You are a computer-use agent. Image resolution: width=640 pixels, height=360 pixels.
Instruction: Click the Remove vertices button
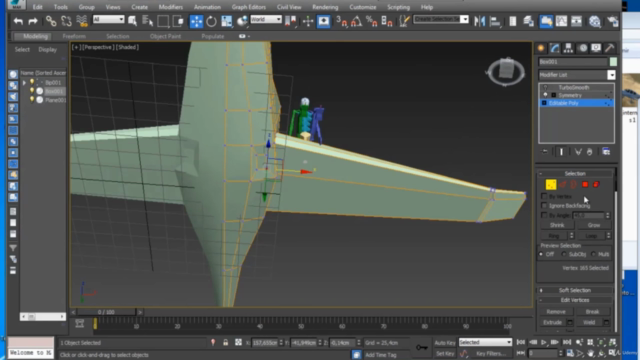click(x=556, y=312)
